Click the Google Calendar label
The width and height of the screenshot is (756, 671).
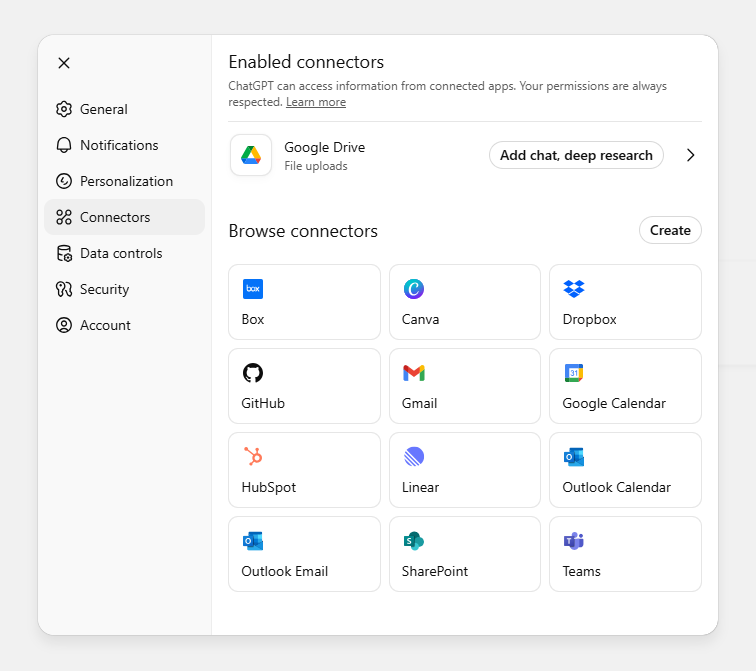pyautogui.click(x=614, y=404)
